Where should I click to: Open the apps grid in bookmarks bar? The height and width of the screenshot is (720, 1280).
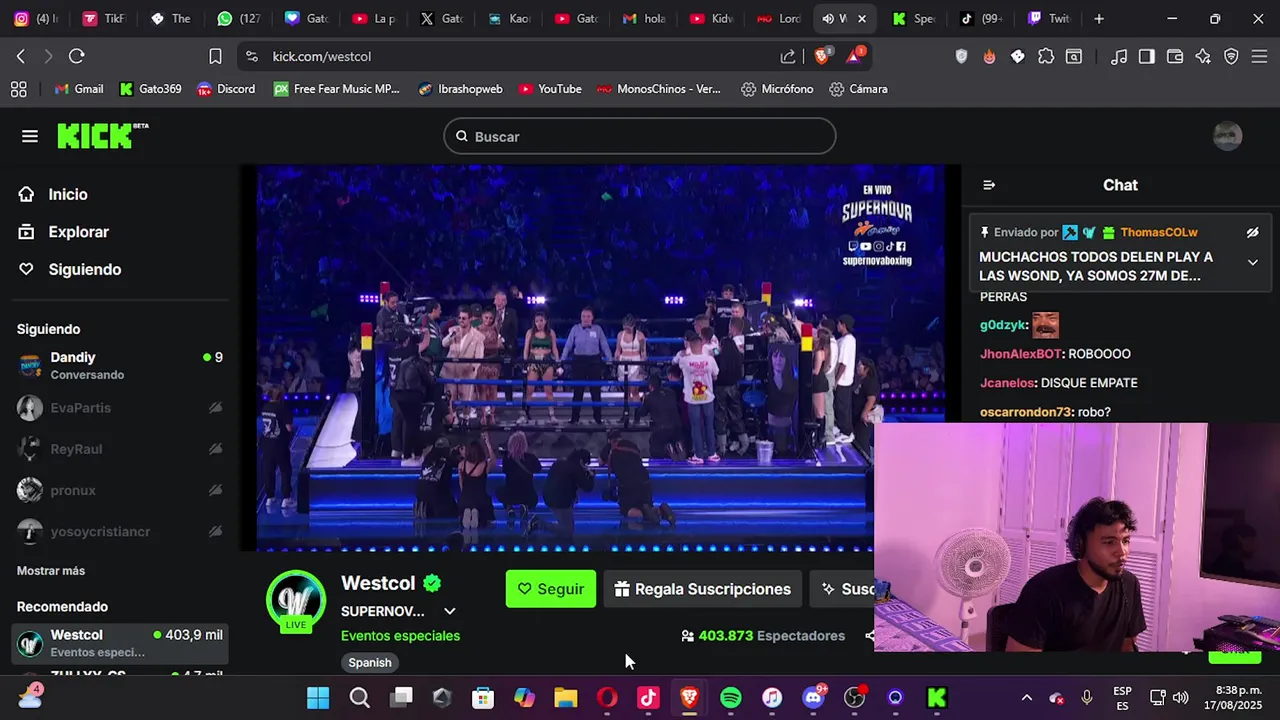pyautogui.click(x=18, y=89)
